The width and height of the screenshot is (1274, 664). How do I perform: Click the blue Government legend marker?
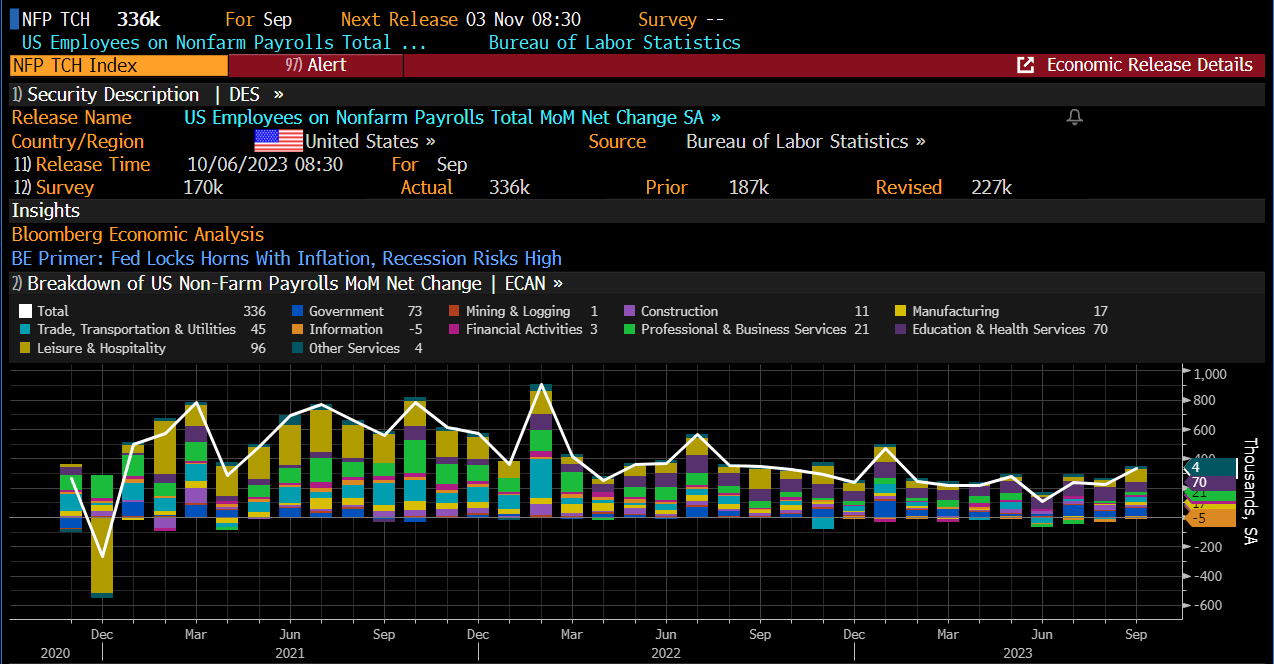tap(297, 311)
